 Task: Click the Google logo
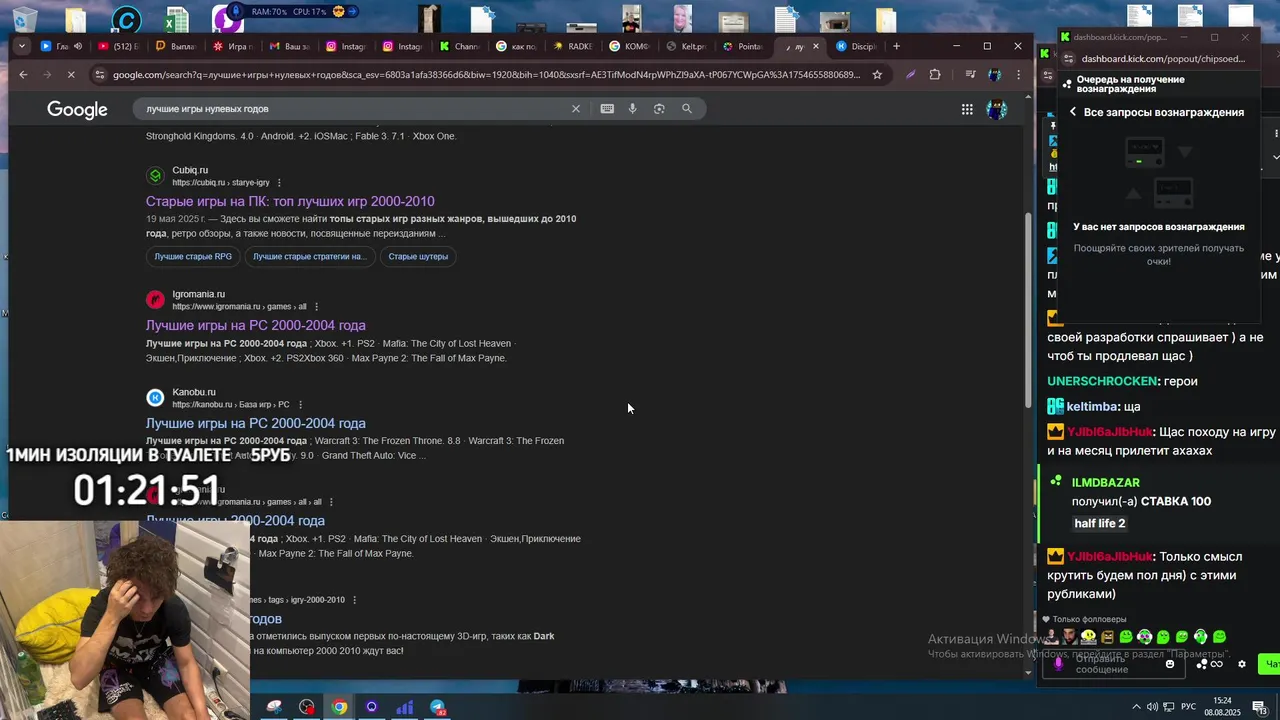point(77,110)
